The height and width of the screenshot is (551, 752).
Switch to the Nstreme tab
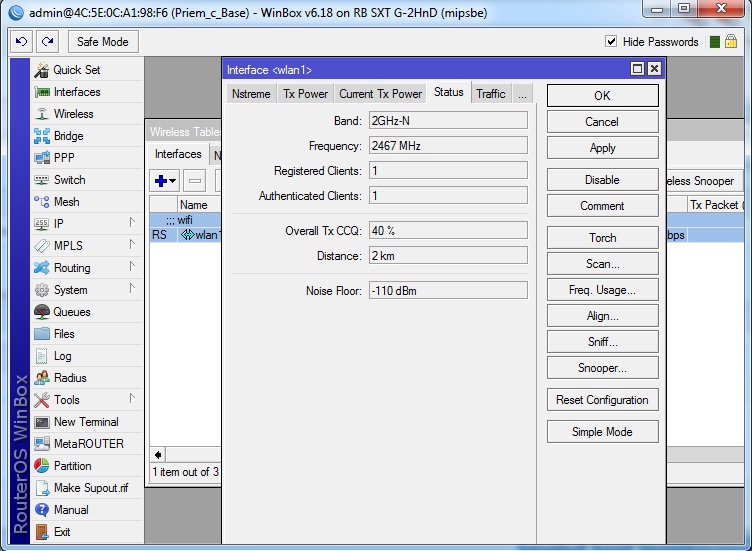pos(251,94)
